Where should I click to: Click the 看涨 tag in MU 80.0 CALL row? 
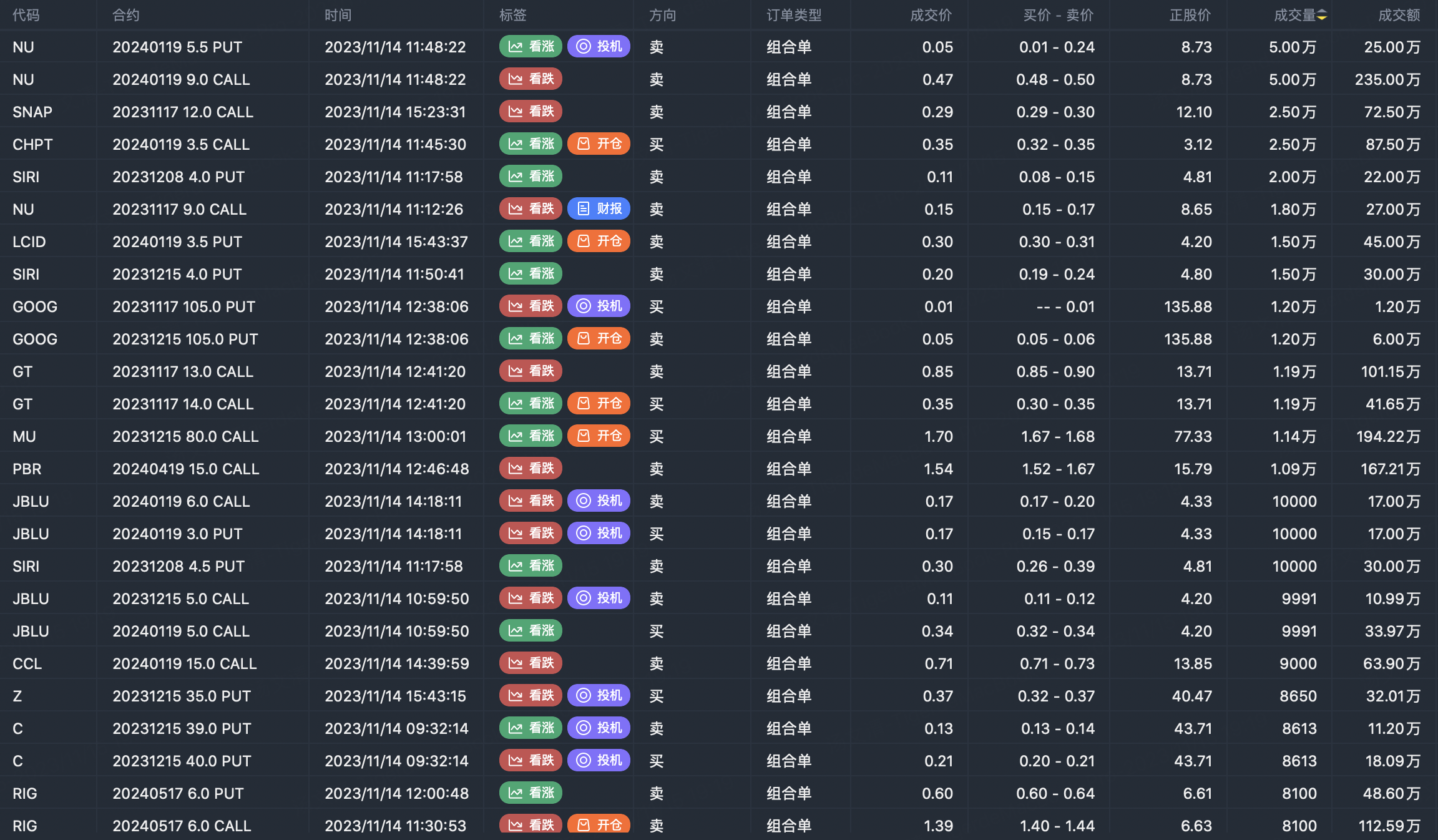pos(531,436)
